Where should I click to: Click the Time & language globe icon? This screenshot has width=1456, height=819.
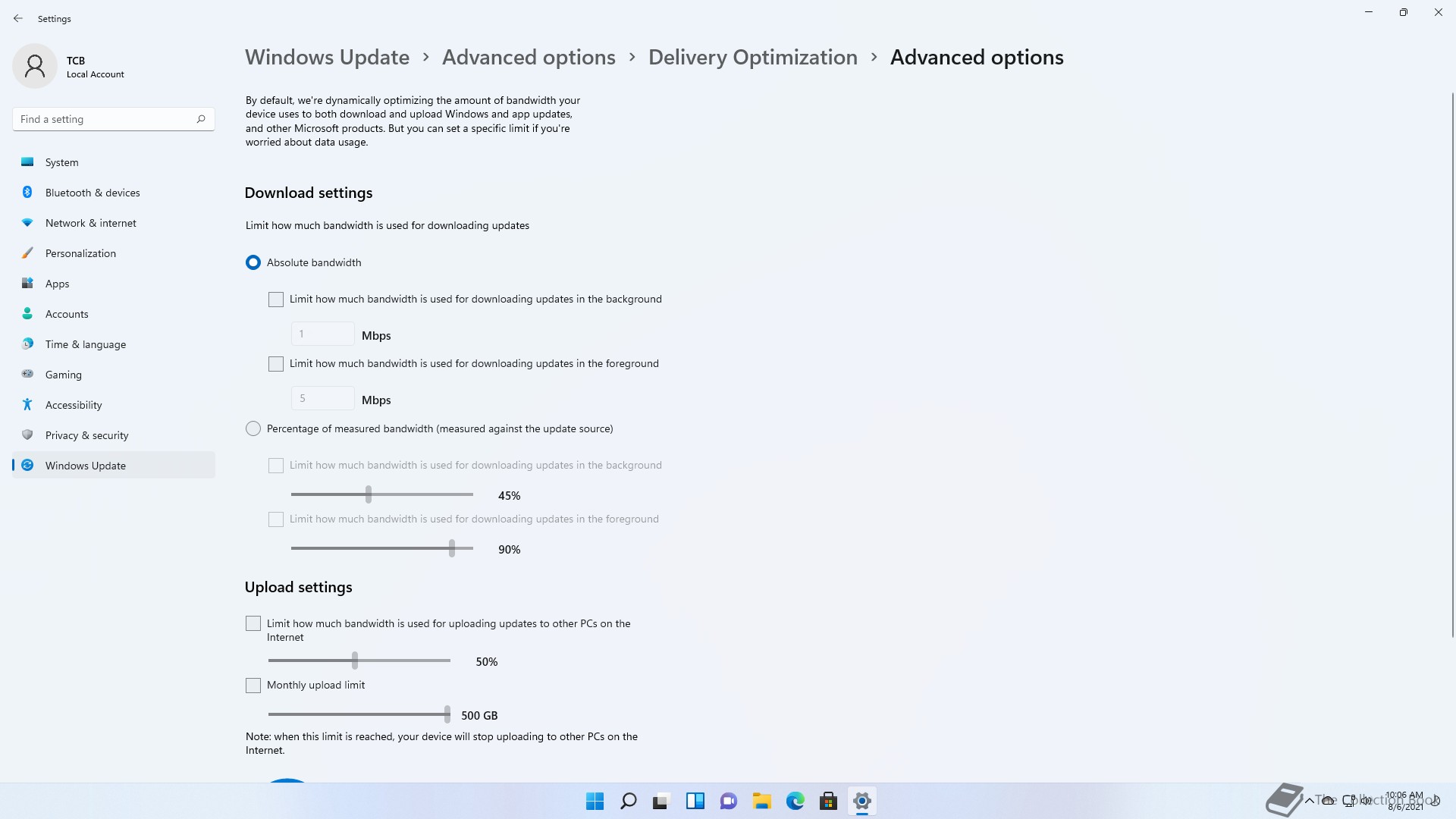click(27, 344)
